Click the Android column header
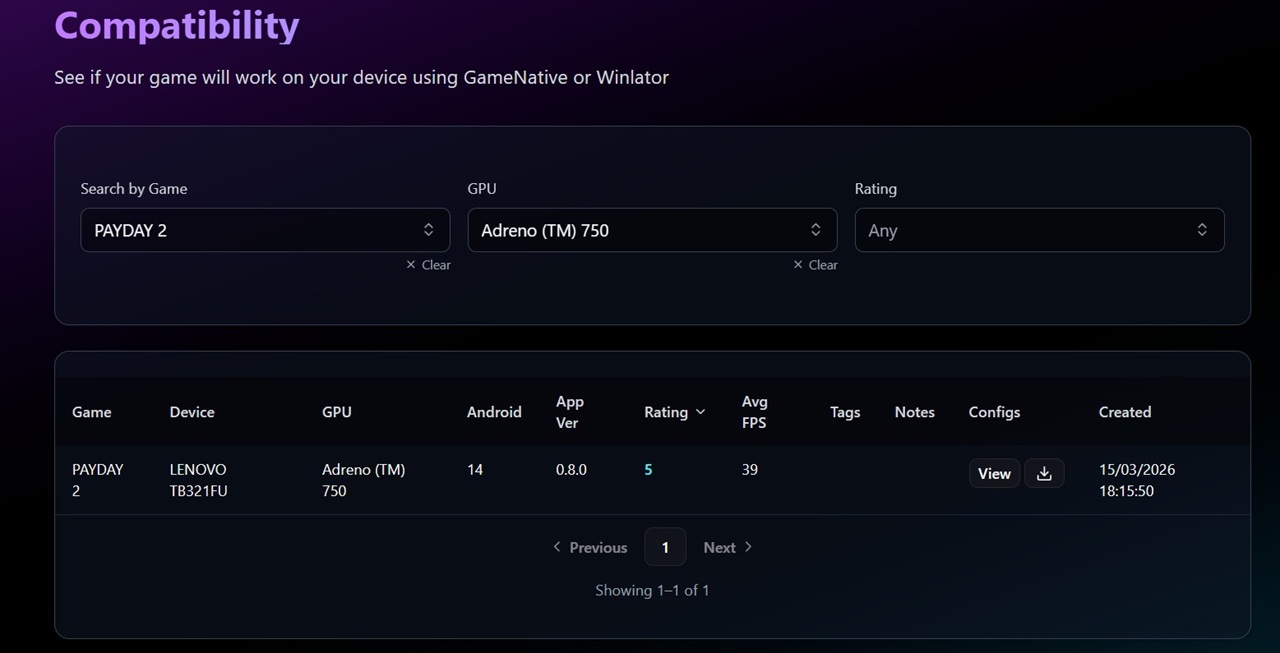The height and width of the screenshot is (653, 1280). tap(494, 412)
